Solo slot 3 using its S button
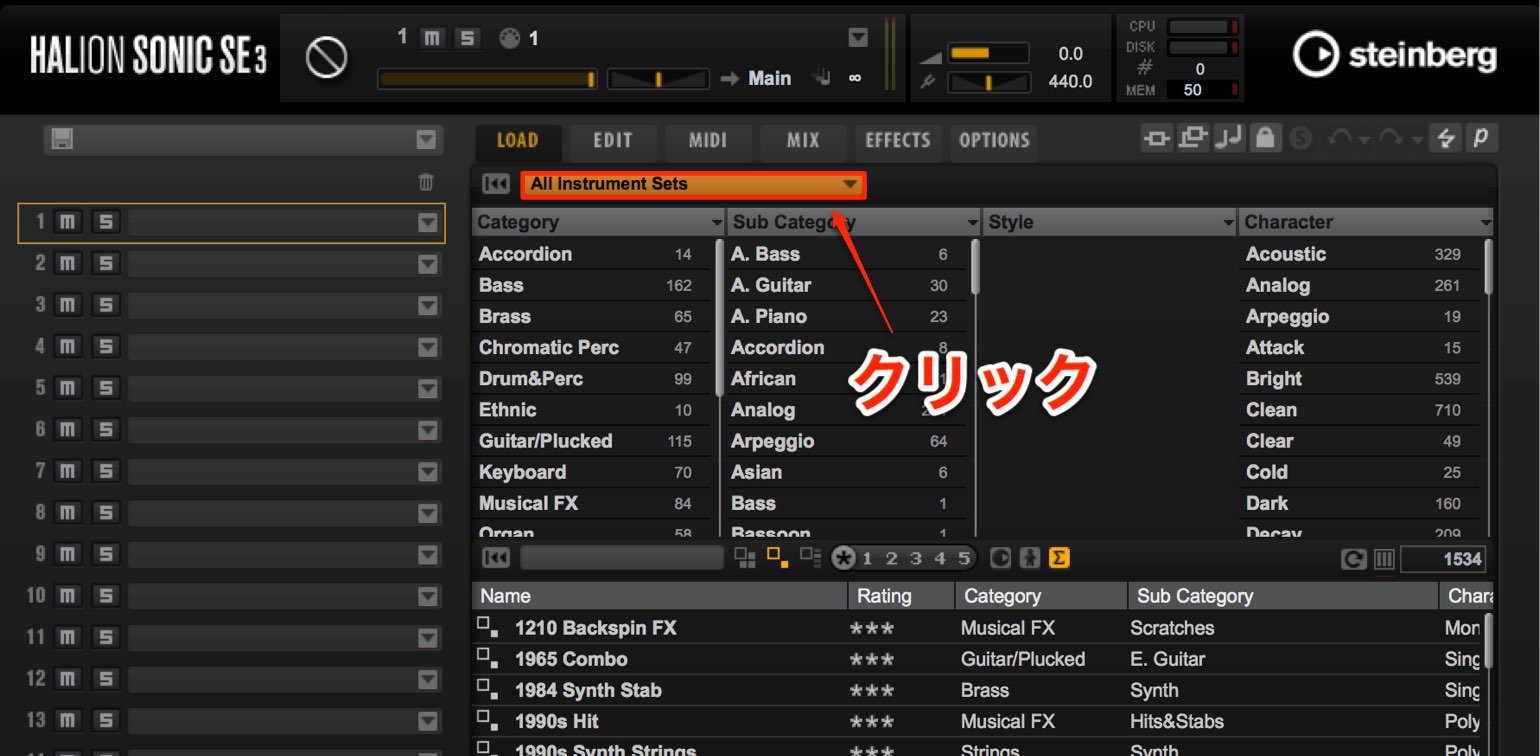1540x756 pixels. point(104,305)
